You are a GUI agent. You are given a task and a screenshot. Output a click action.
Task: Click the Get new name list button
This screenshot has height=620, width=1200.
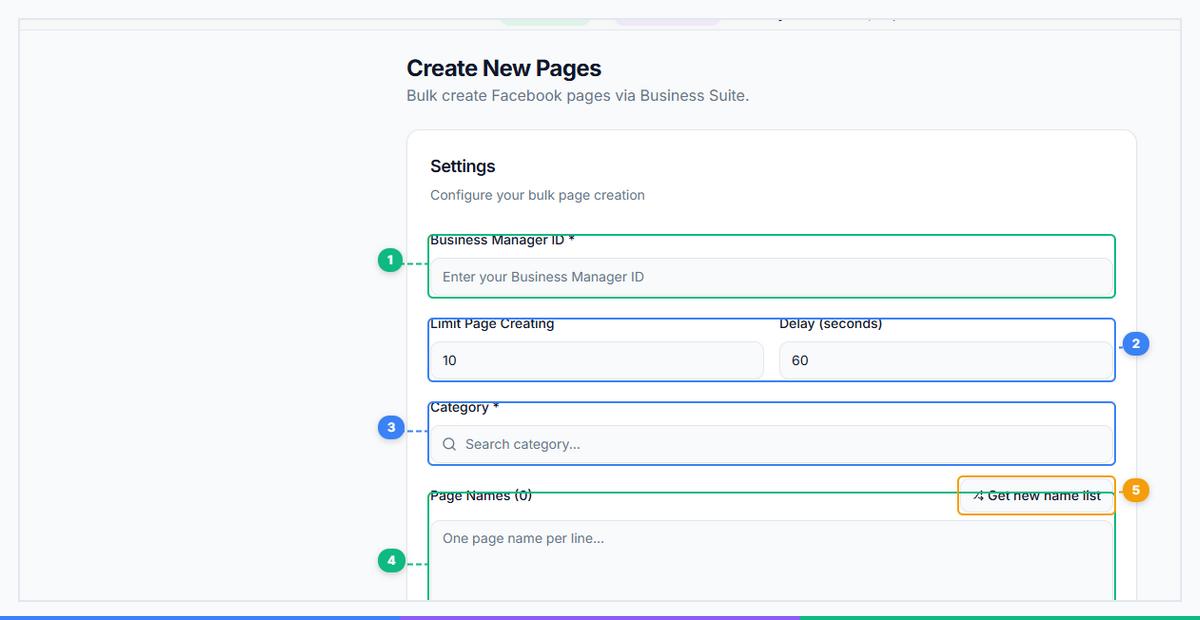[1037, 496]
